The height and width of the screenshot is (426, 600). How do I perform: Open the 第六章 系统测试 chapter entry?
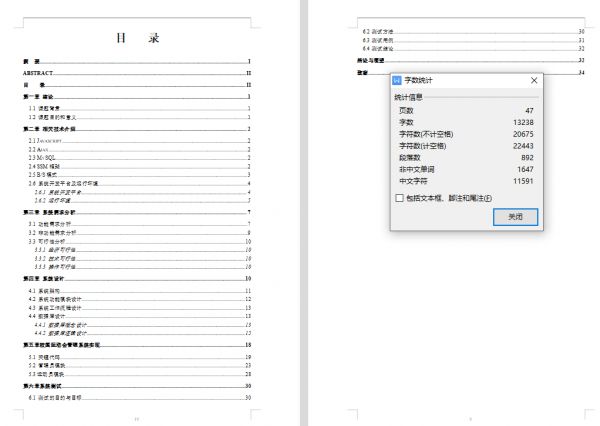pyautogui.click(x=46, y=385)
